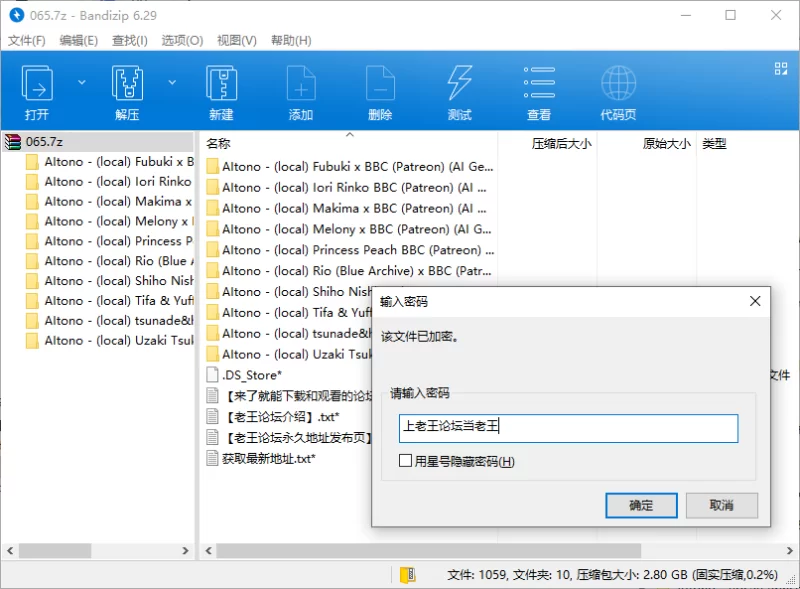Screen dimensions: 800x589
Task: Select Rio (Blue folder in left tree
Action: click(110, 261)
